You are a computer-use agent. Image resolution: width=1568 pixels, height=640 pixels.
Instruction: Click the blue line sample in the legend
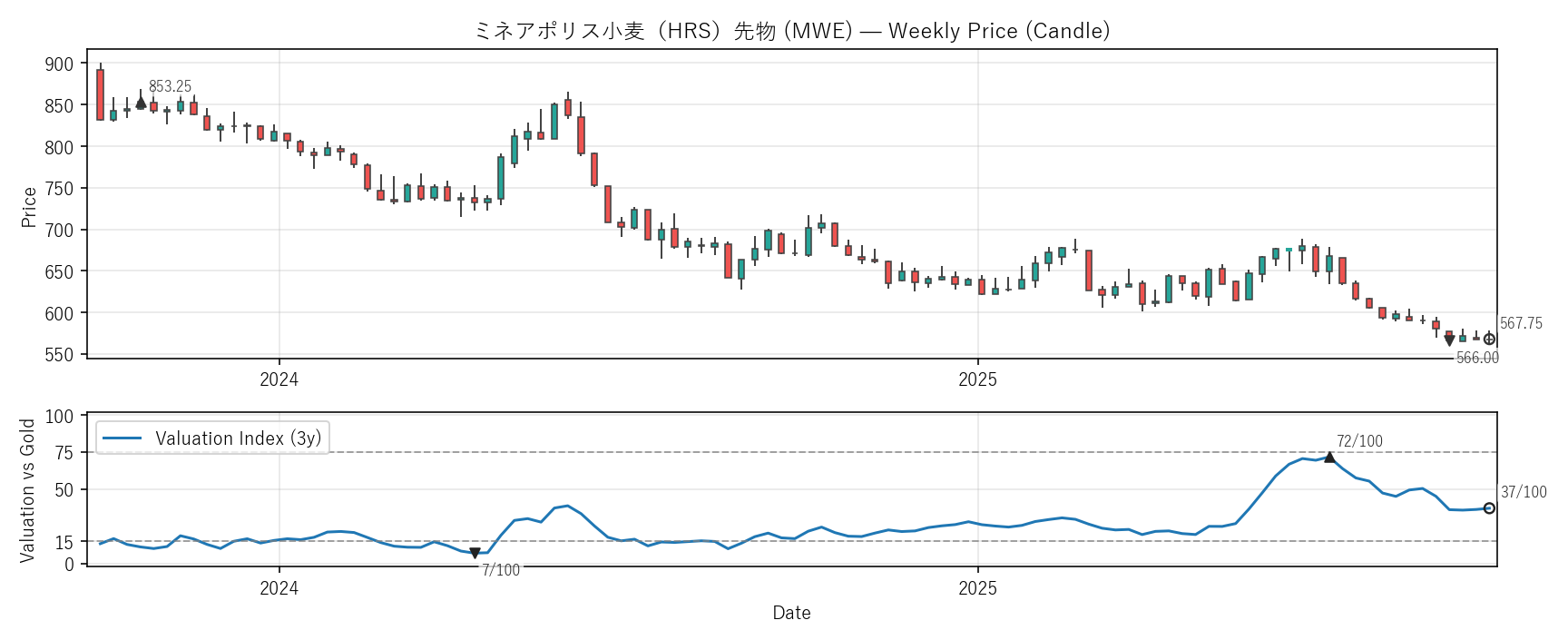(122, 438)
